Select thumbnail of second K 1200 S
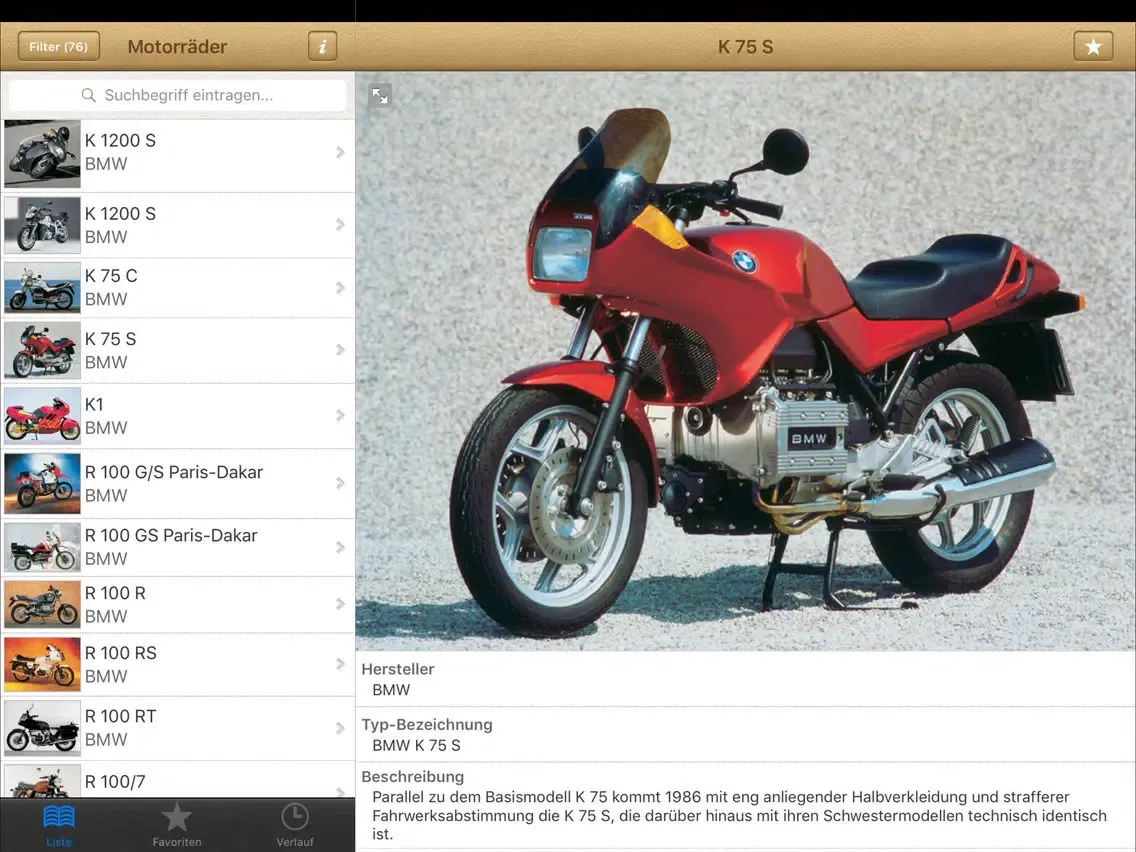Image resolution: width=1136 pixels, height=852 pixels. [42, 225]
